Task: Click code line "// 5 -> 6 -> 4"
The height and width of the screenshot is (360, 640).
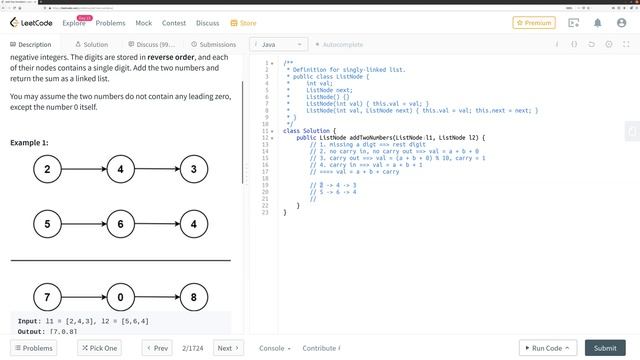Action: point(333,192)
